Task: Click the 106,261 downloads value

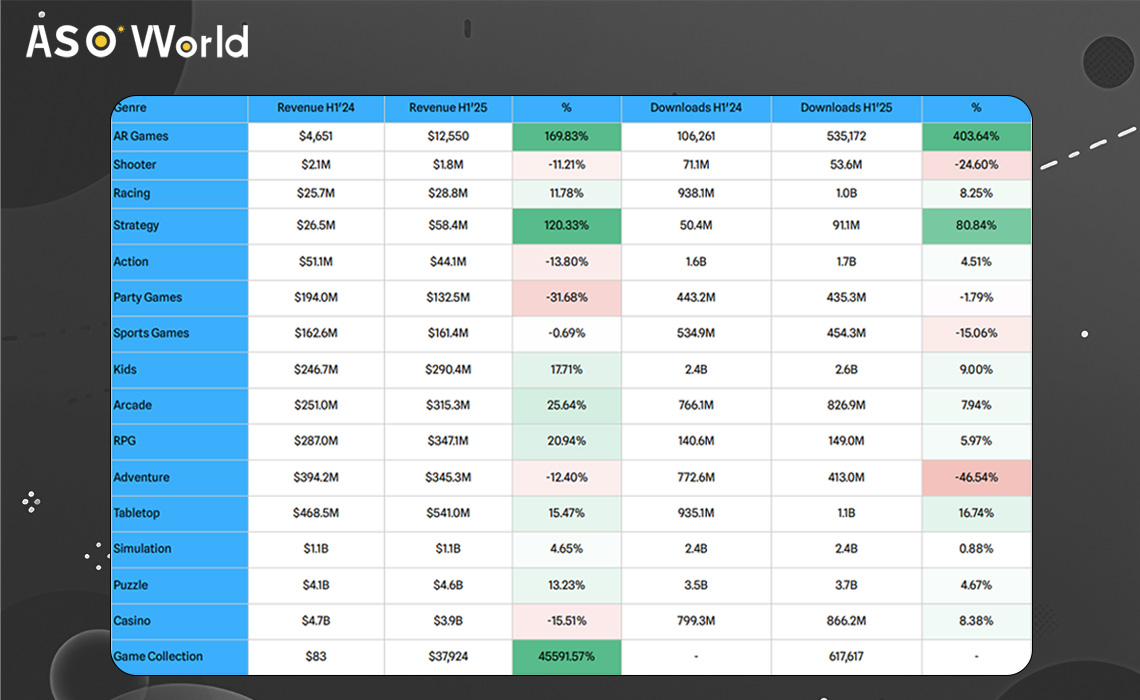Action: click(x=696, y=136)
